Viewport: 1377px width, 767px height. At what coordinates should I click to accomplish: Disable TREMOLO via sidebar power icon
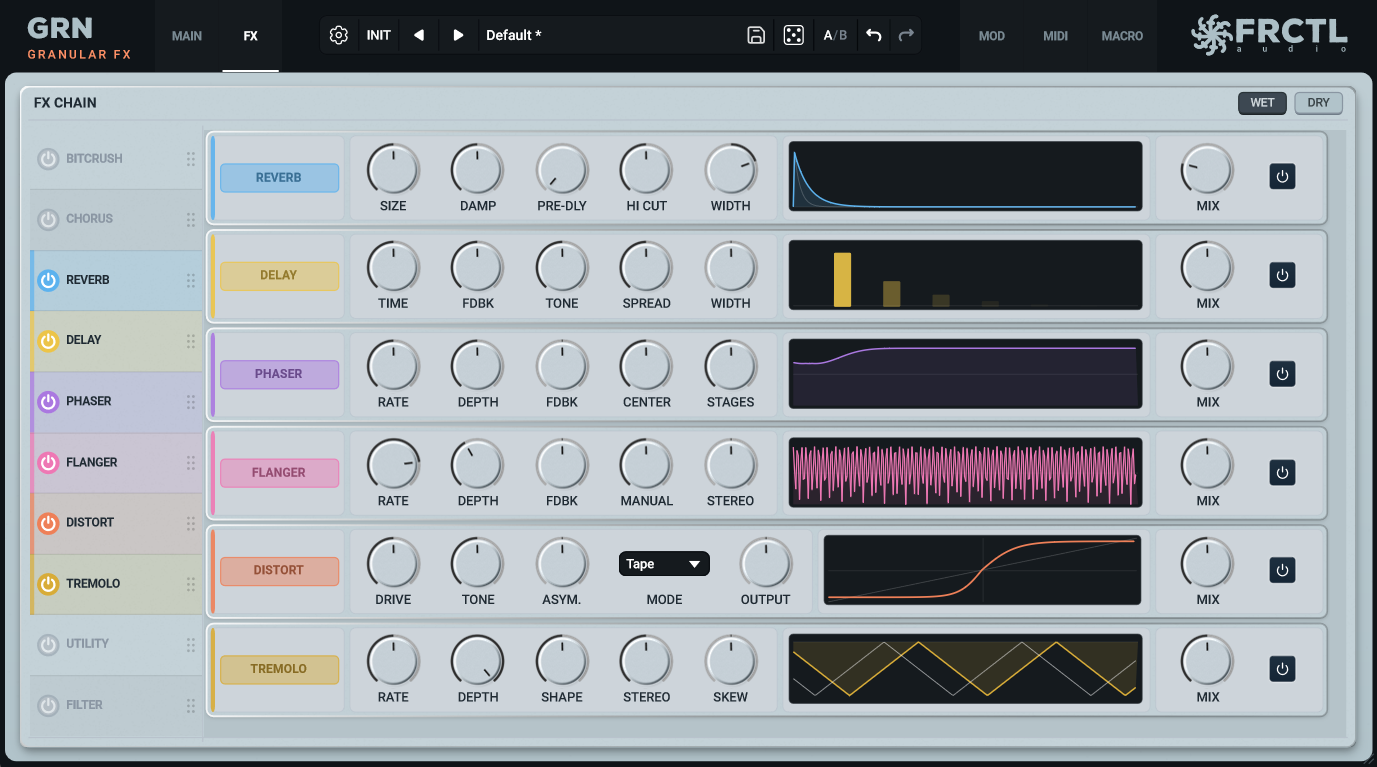pos(48,584)
